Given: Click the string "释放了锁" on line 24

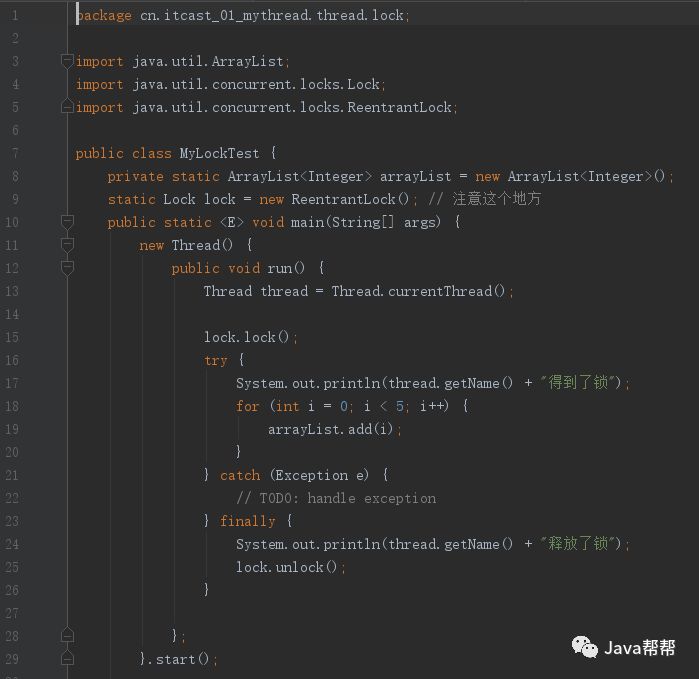Looking at the screenshot, I should pos(578,543).
